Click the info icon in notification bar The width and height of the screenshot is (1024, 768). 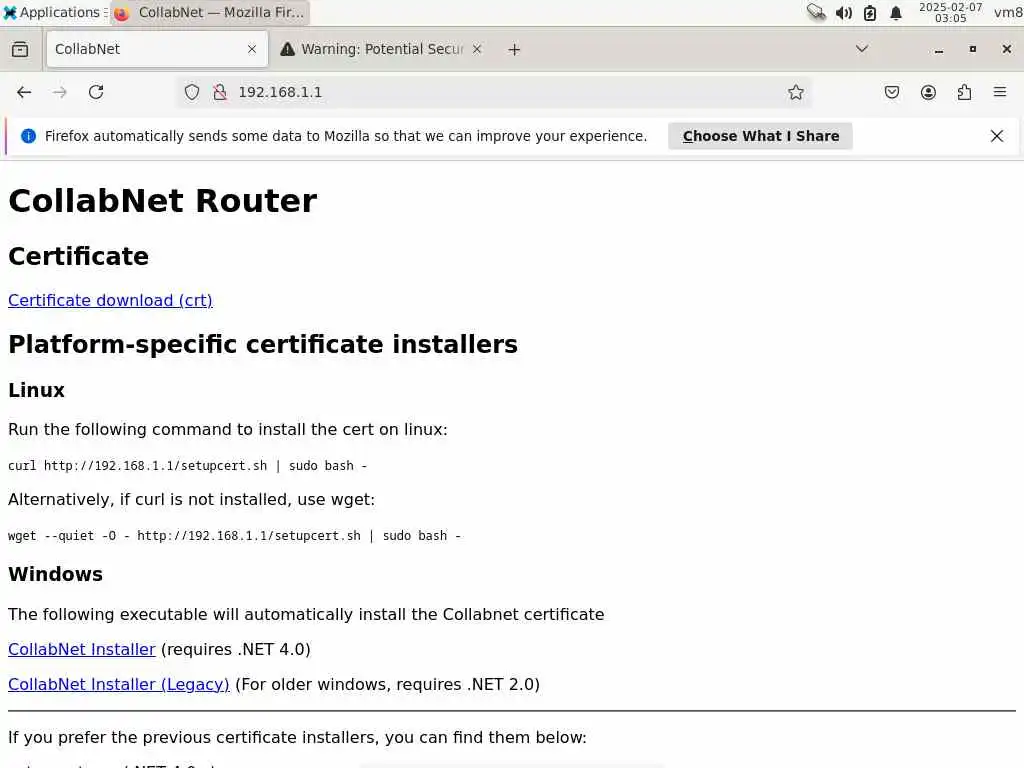[29, 136]
